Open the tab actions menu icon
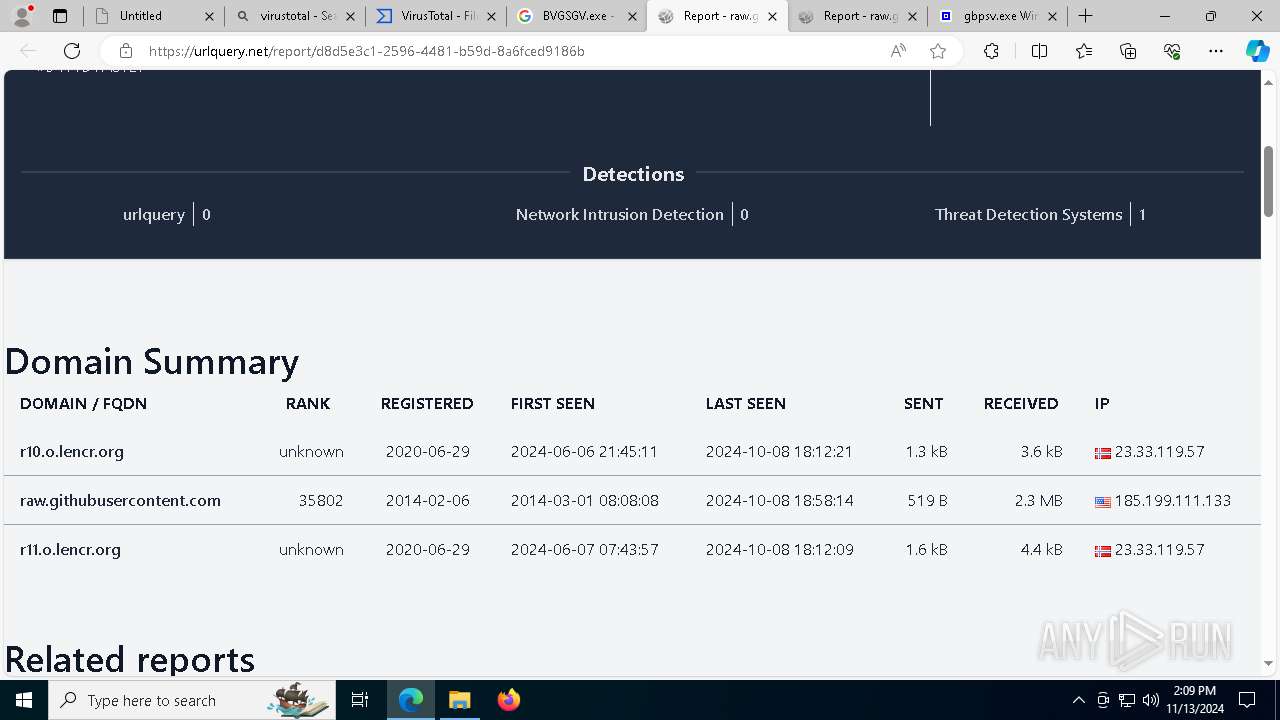The image size is (1280, 720). tap(60, 16)
